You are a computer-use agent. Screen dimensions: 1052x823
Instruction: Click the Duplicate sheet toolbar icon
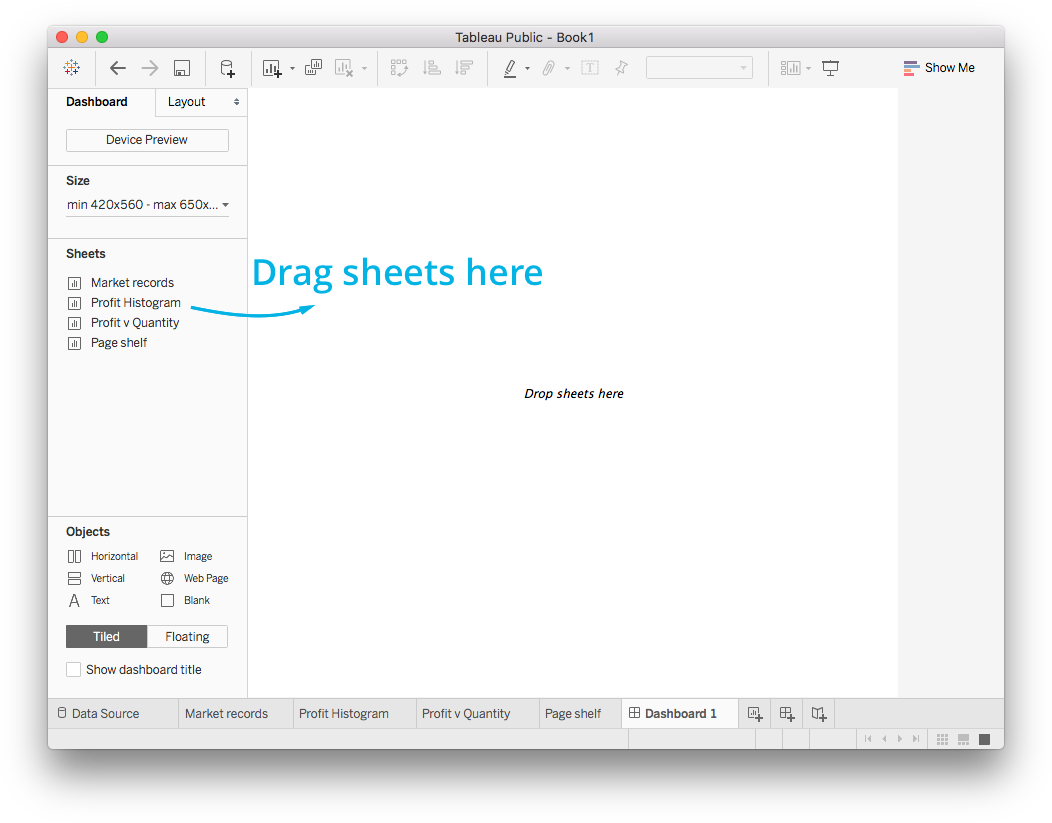tap(313, 68)
